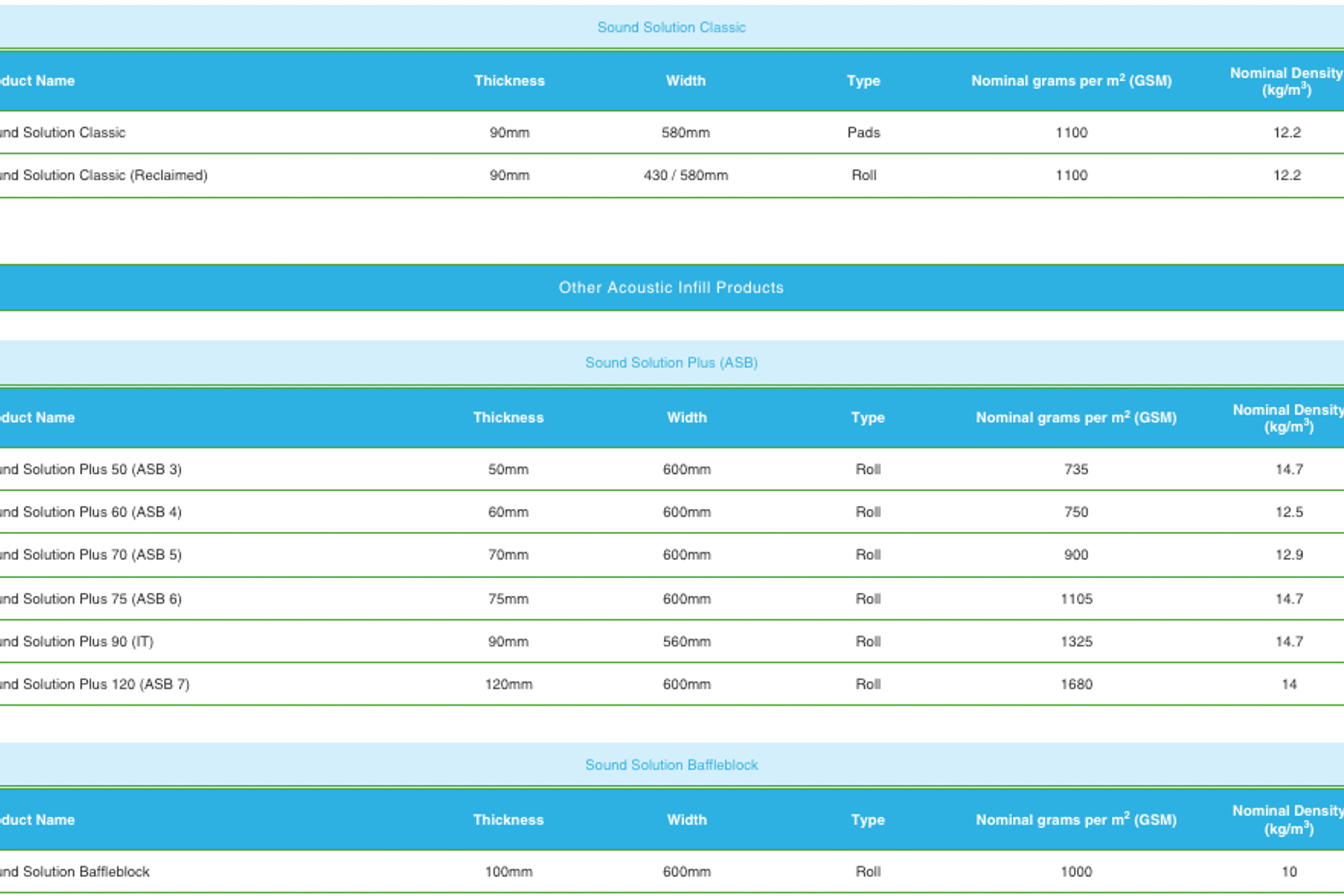The image size is (1344, 896).
Task: Select the Sound Solution Plus 70 (ASB 5) name
Action: [x=90, y=556]
